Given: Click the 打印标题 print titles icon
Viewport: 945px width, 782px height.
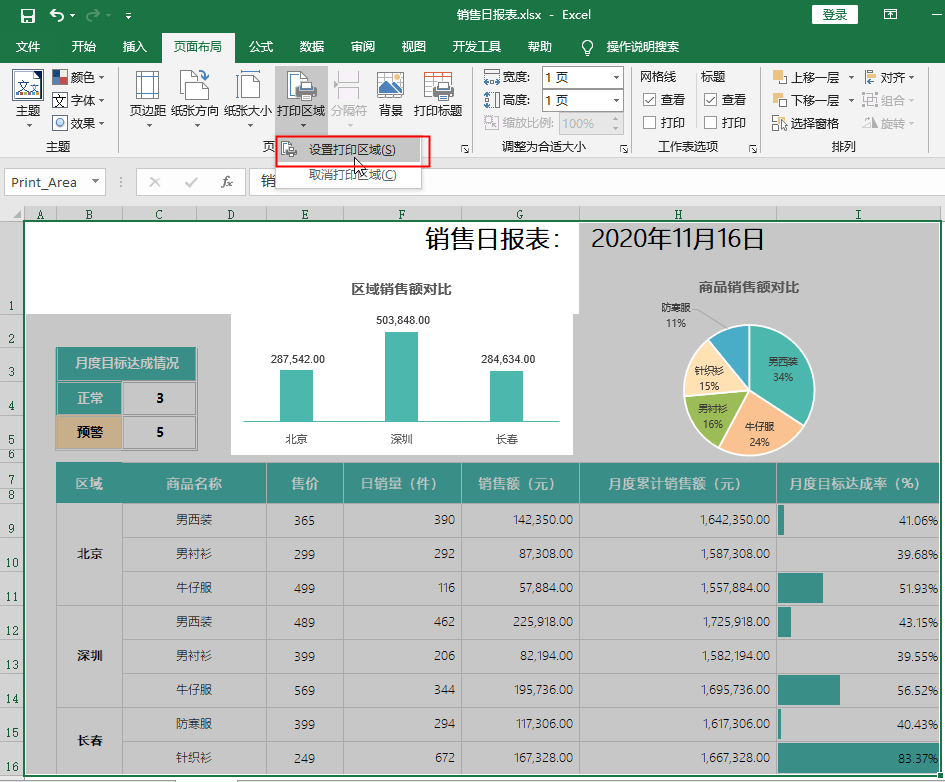Looking at the screenshot, I should click(438, 85).
